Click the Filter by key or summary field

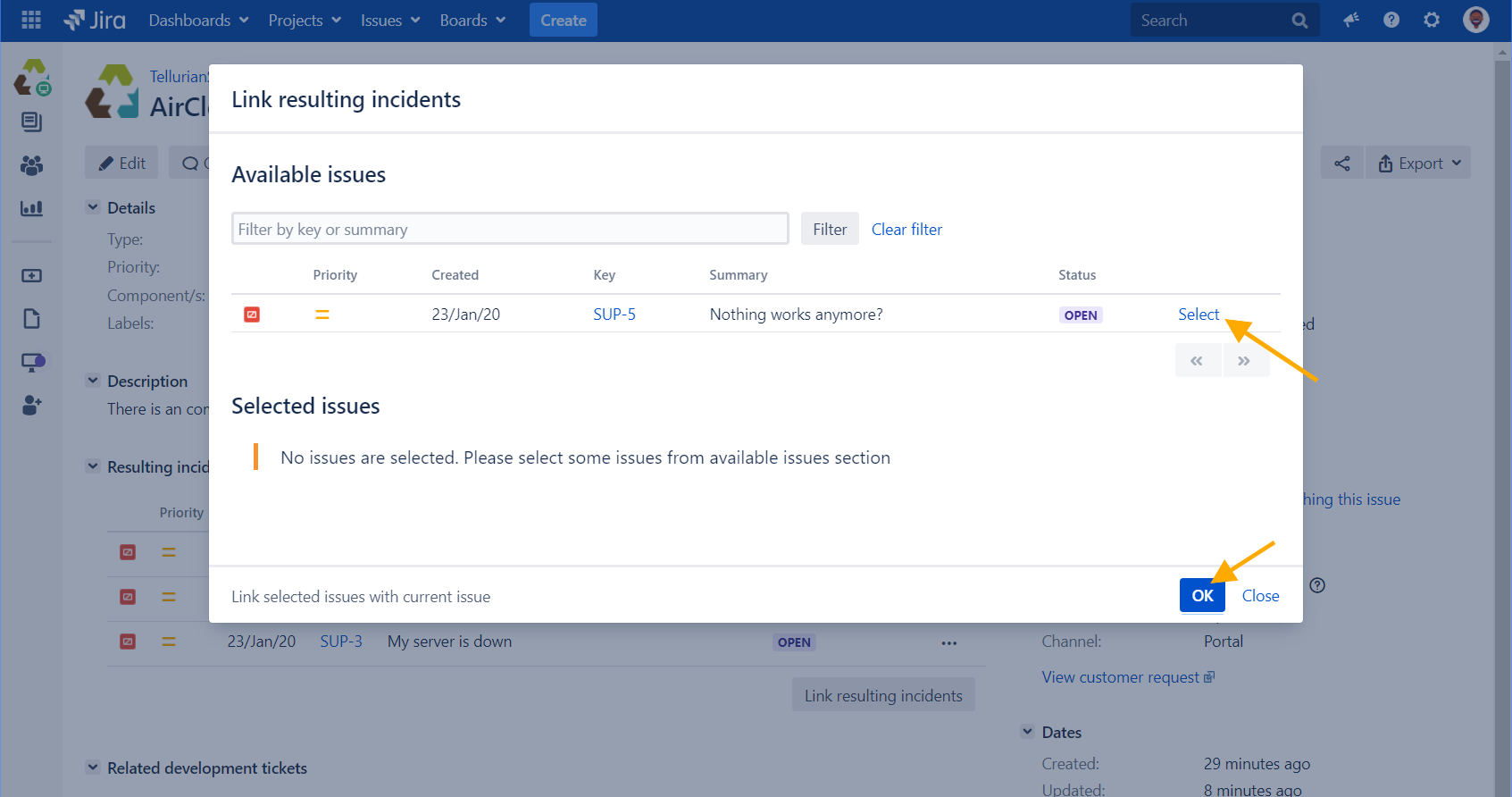tap(509, 230)
